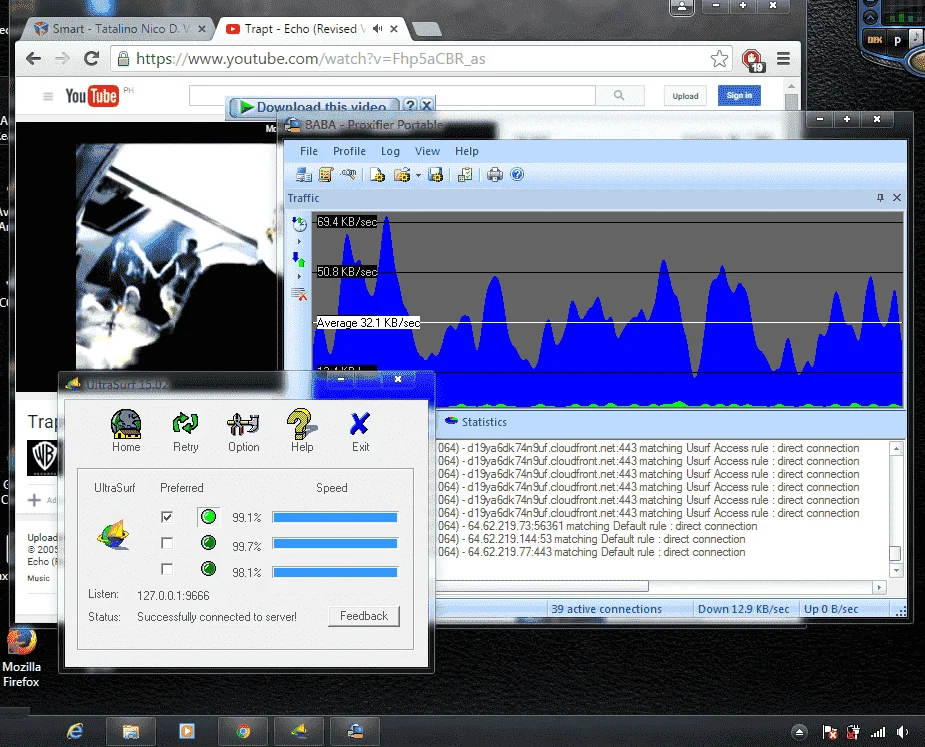Image resolution: width=925 pixels, height=747 pixels.
Task: Click UltraSurf boat logo icon
Action: (x=114, y=535)
